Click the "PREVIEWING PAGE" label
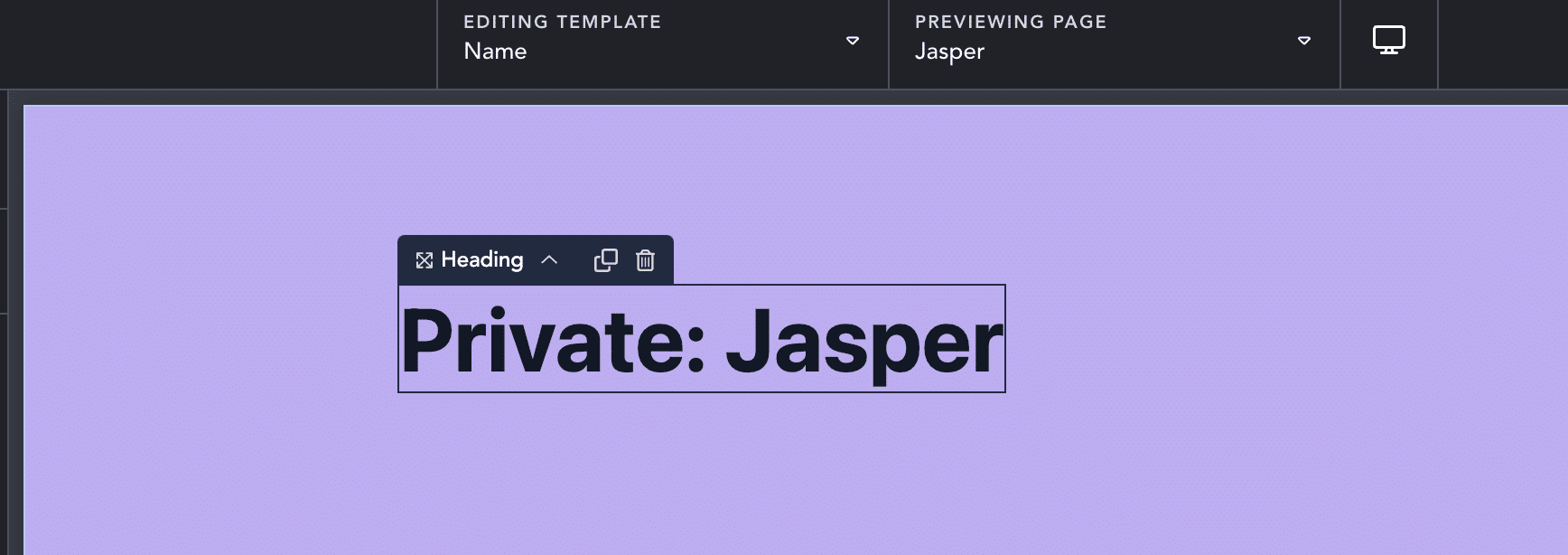 1010,22
